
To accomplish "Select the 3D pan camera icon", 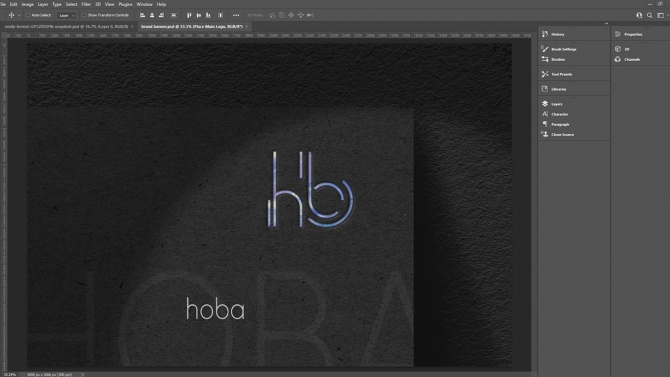I will coord(291,15).
